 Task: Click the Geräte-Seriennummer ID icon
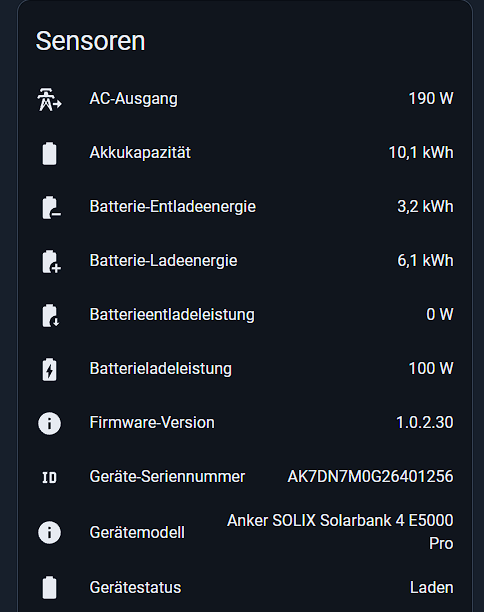coord(49,477)
